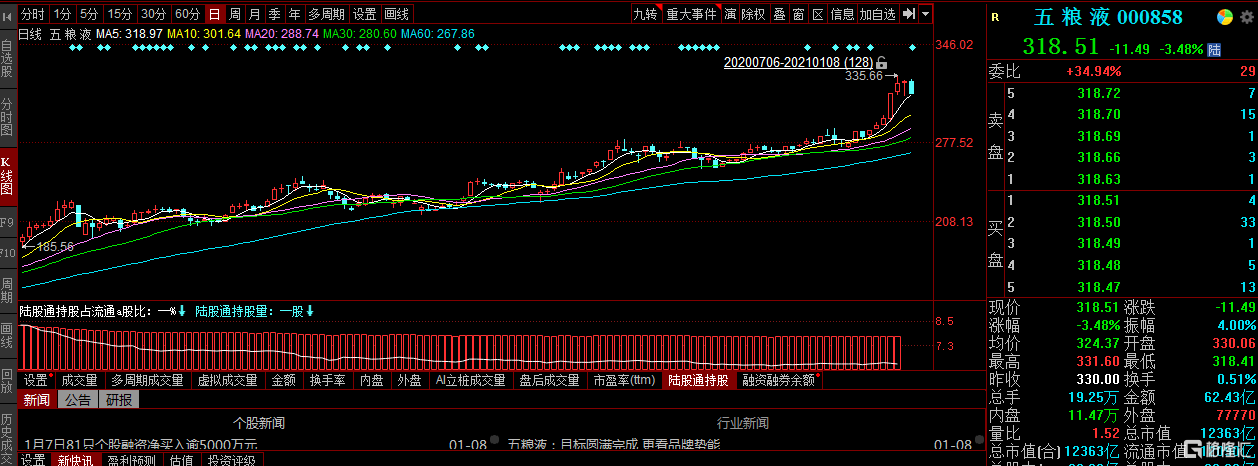Select the 陆股通持股 indicator tab
Viewport: 1258px width, 466px height.
click(x=699, y=380)
